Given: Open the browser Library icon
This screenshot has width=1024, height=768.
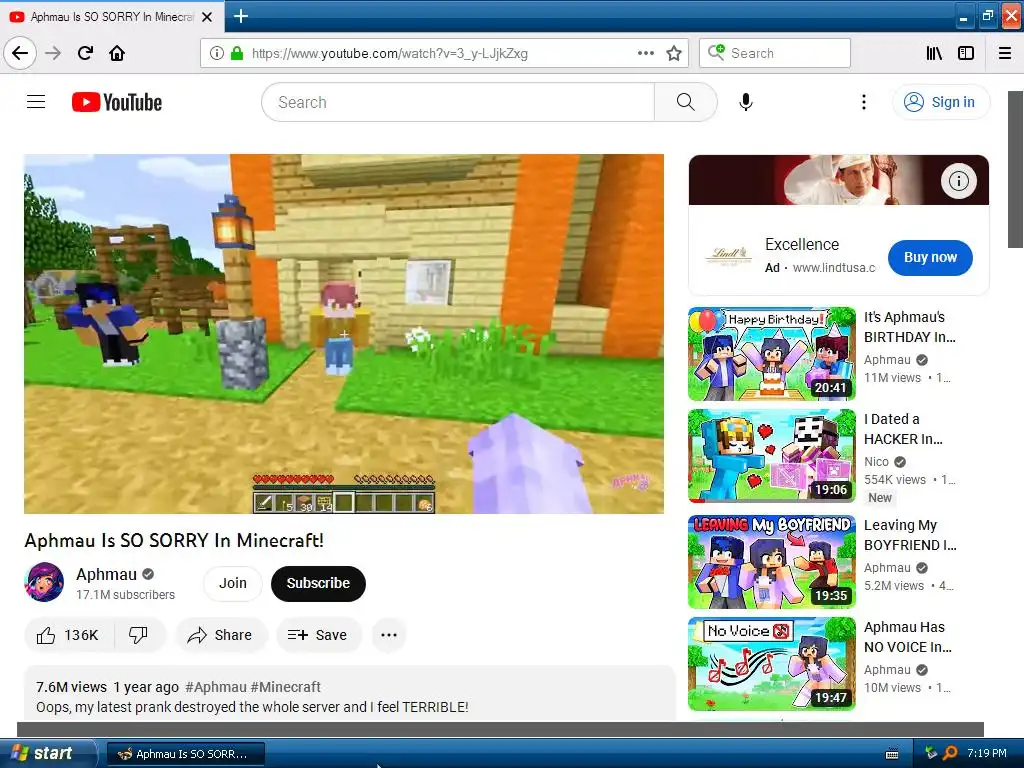Looking at the screenshot, I should [x=934, y=53].
